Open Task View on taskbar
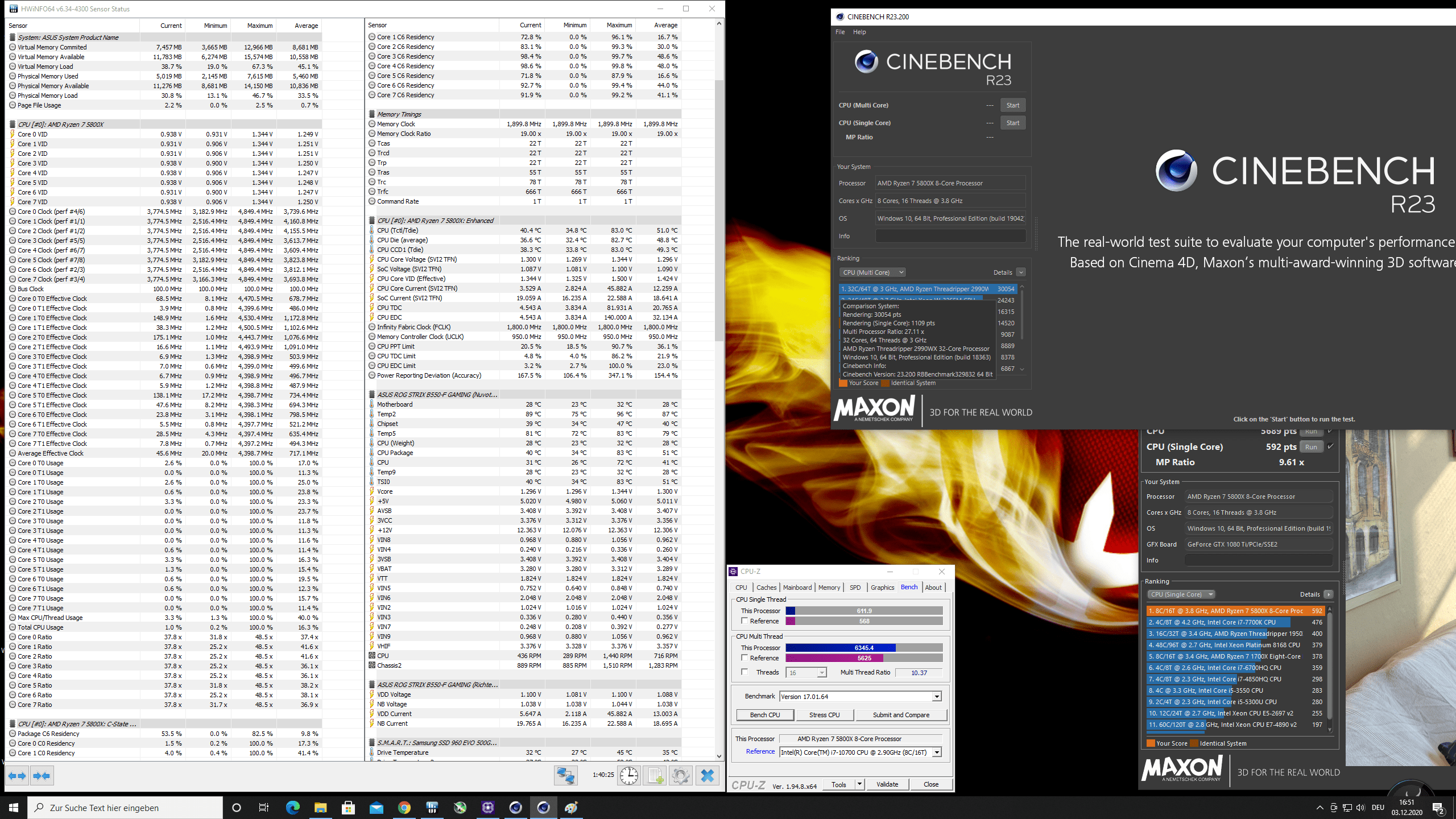 click(264, 808)
